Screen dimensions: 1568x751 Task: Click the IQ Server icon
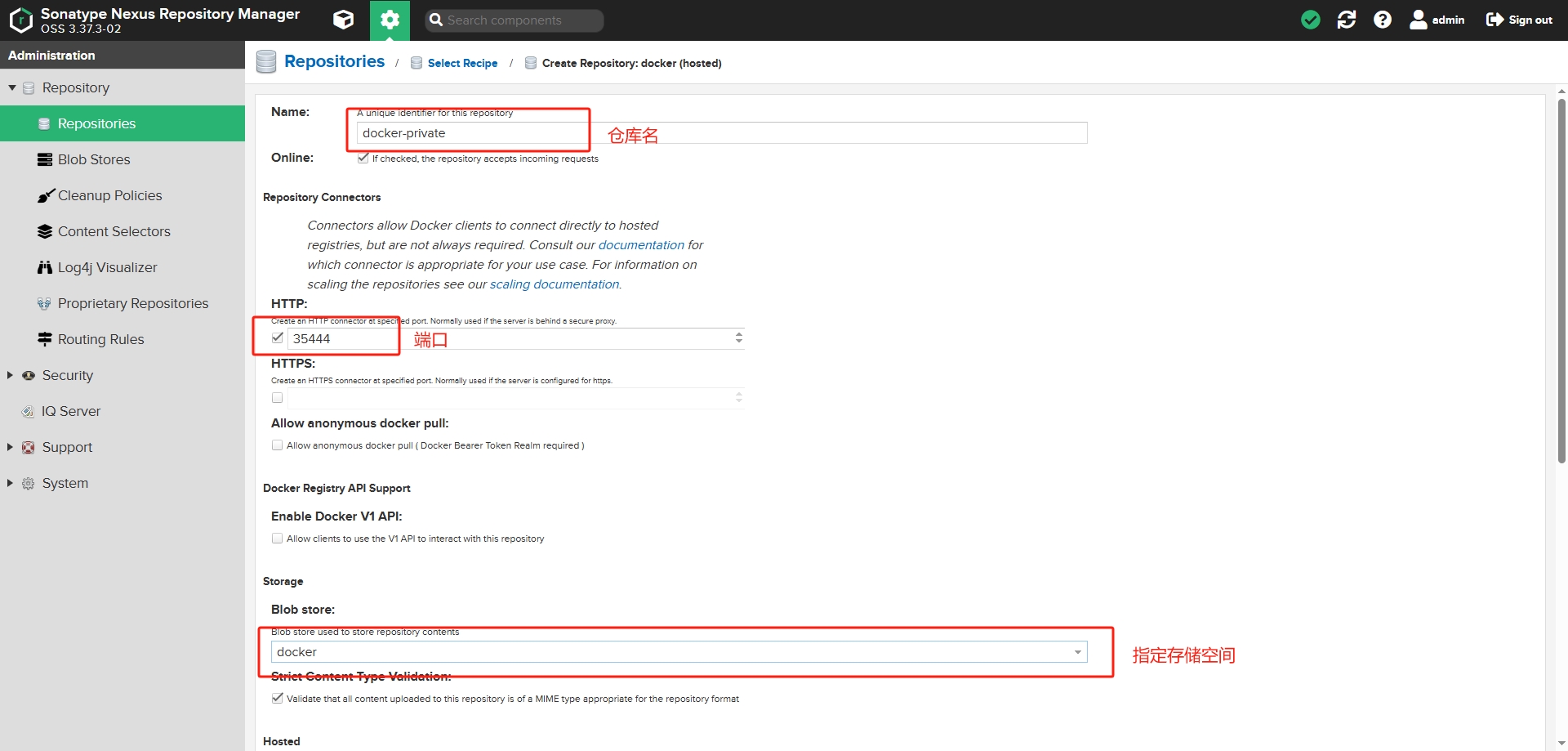[29, 411]
